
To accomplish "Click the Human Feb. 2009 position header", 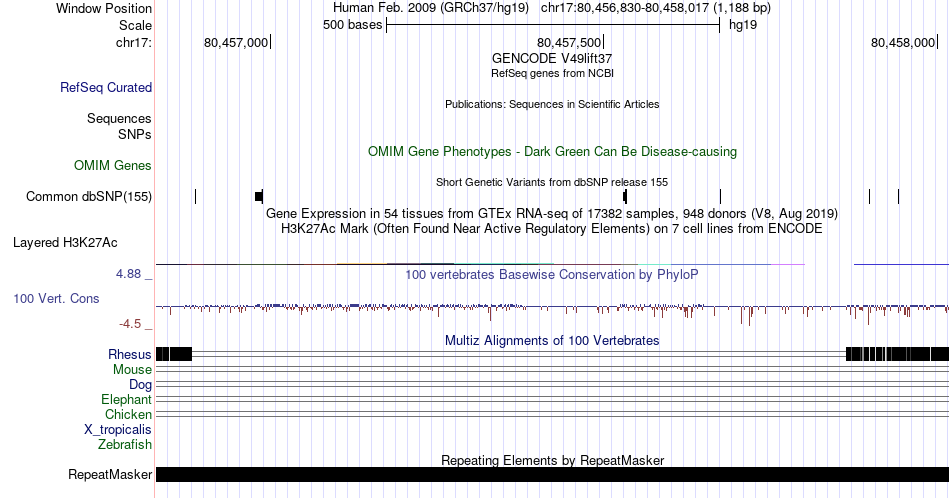I will [x=552, y=8].
